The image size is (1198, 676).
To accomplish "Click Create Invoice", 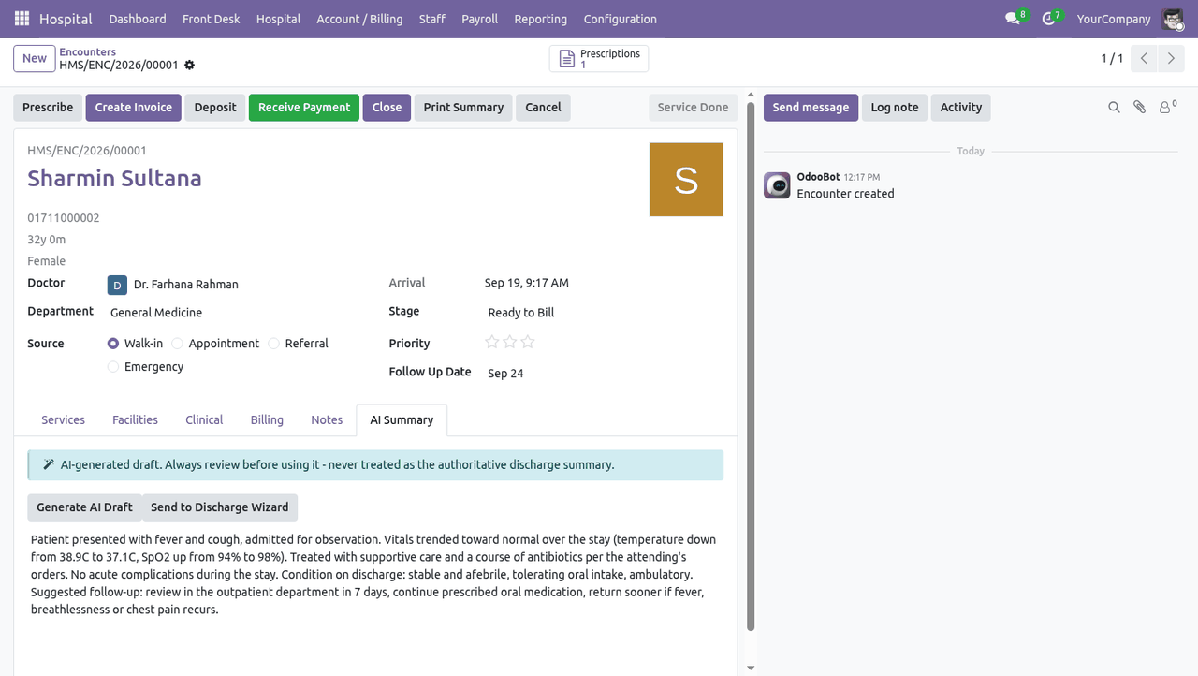I will tap(134, 108).
